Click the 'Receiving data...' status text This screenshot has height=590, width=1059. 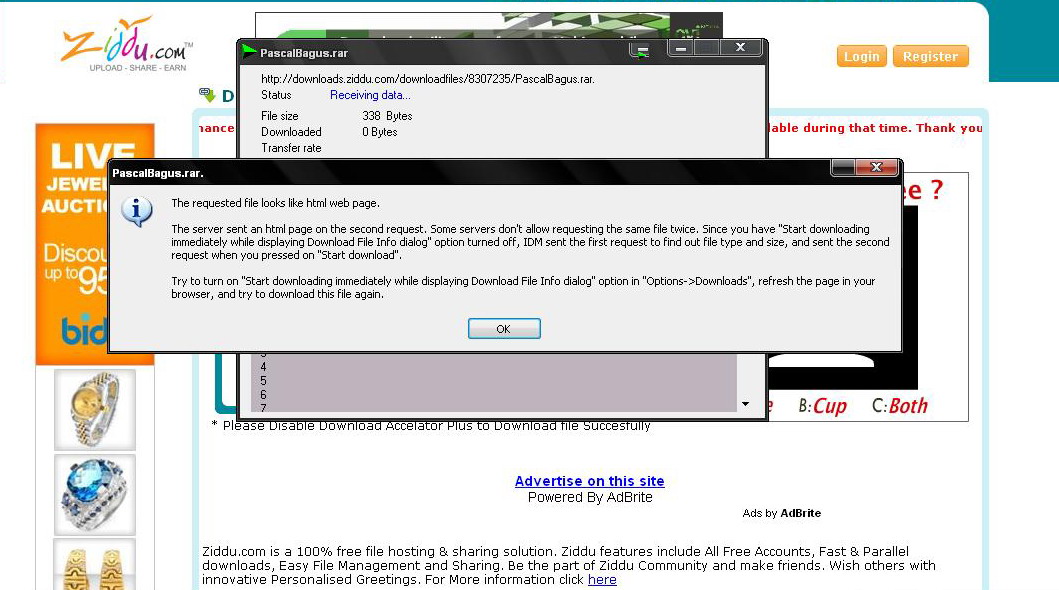tap(370, 95)
